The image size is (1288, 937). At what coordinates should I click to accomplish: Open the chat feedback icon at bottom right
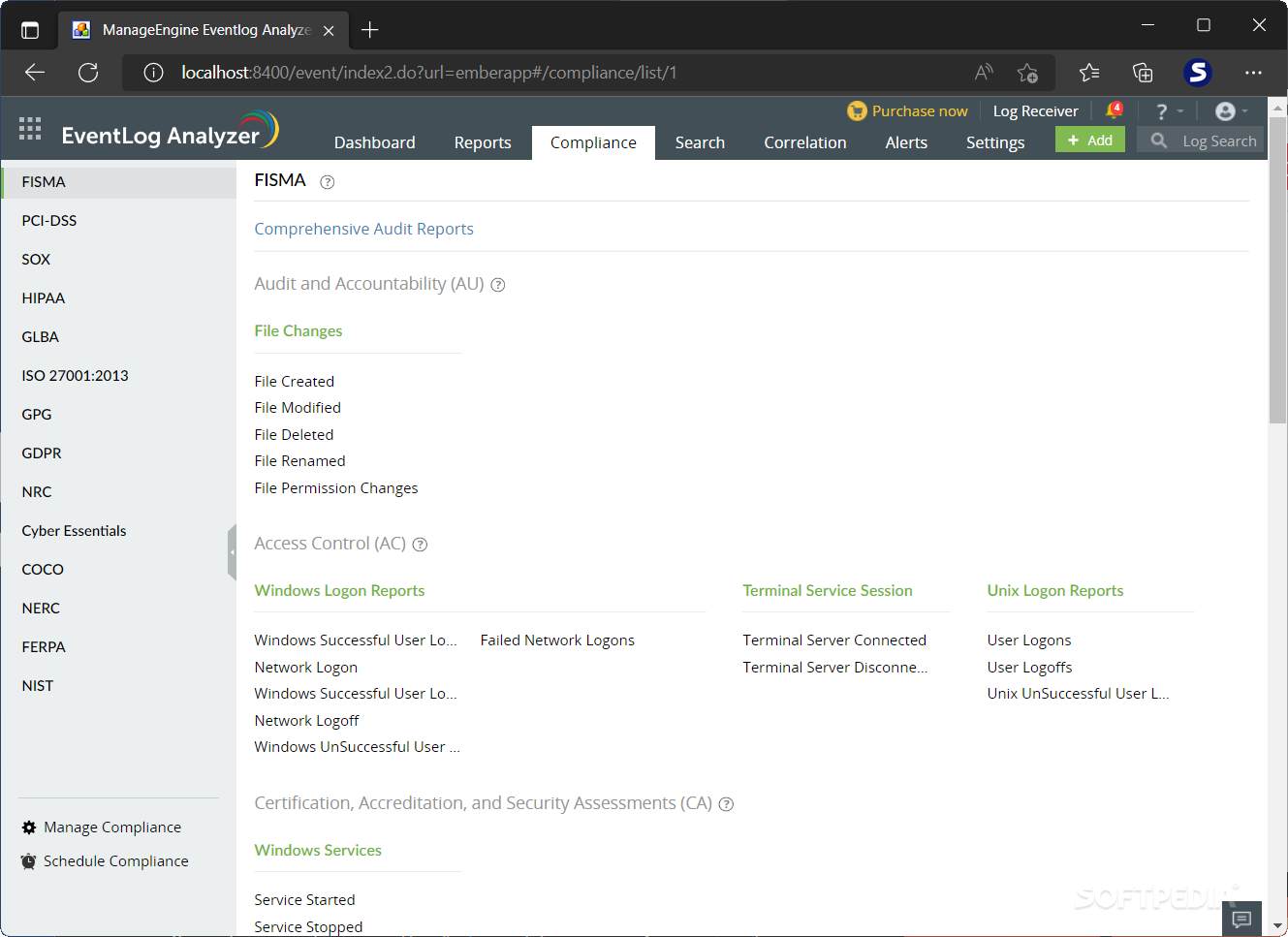[1241, 919]
